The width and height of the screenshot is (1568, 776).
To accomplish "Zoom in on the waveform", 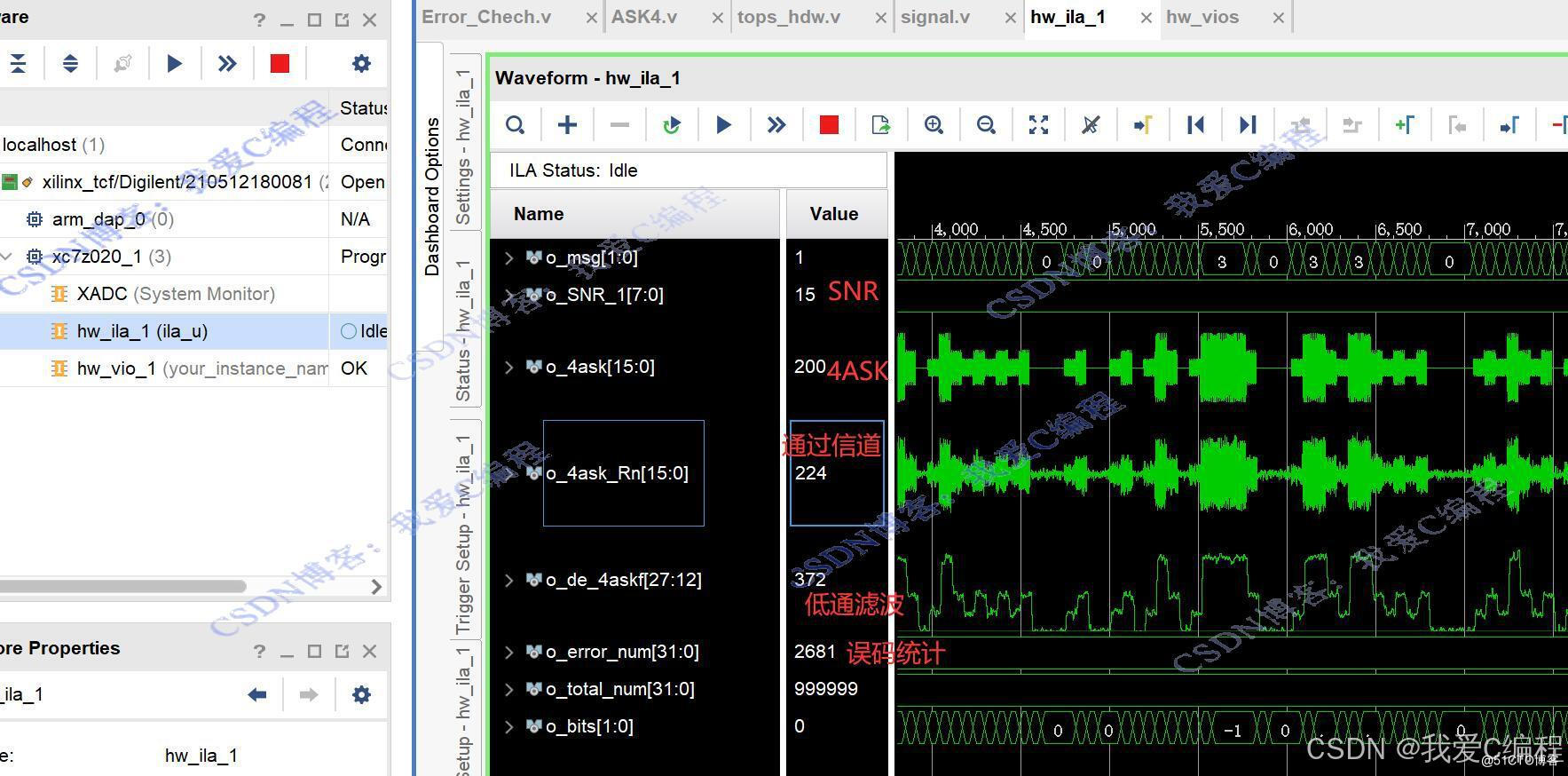I will [934, 125].
